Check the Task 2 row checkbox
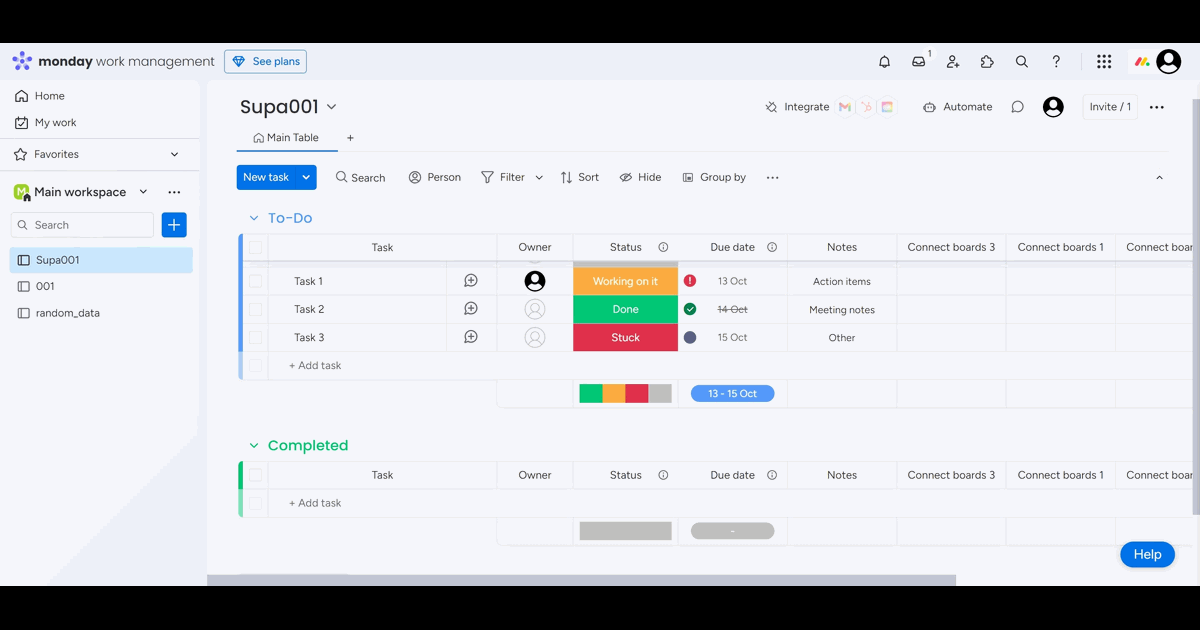Screen dimensions: 1200x630 tap(256, 309)
